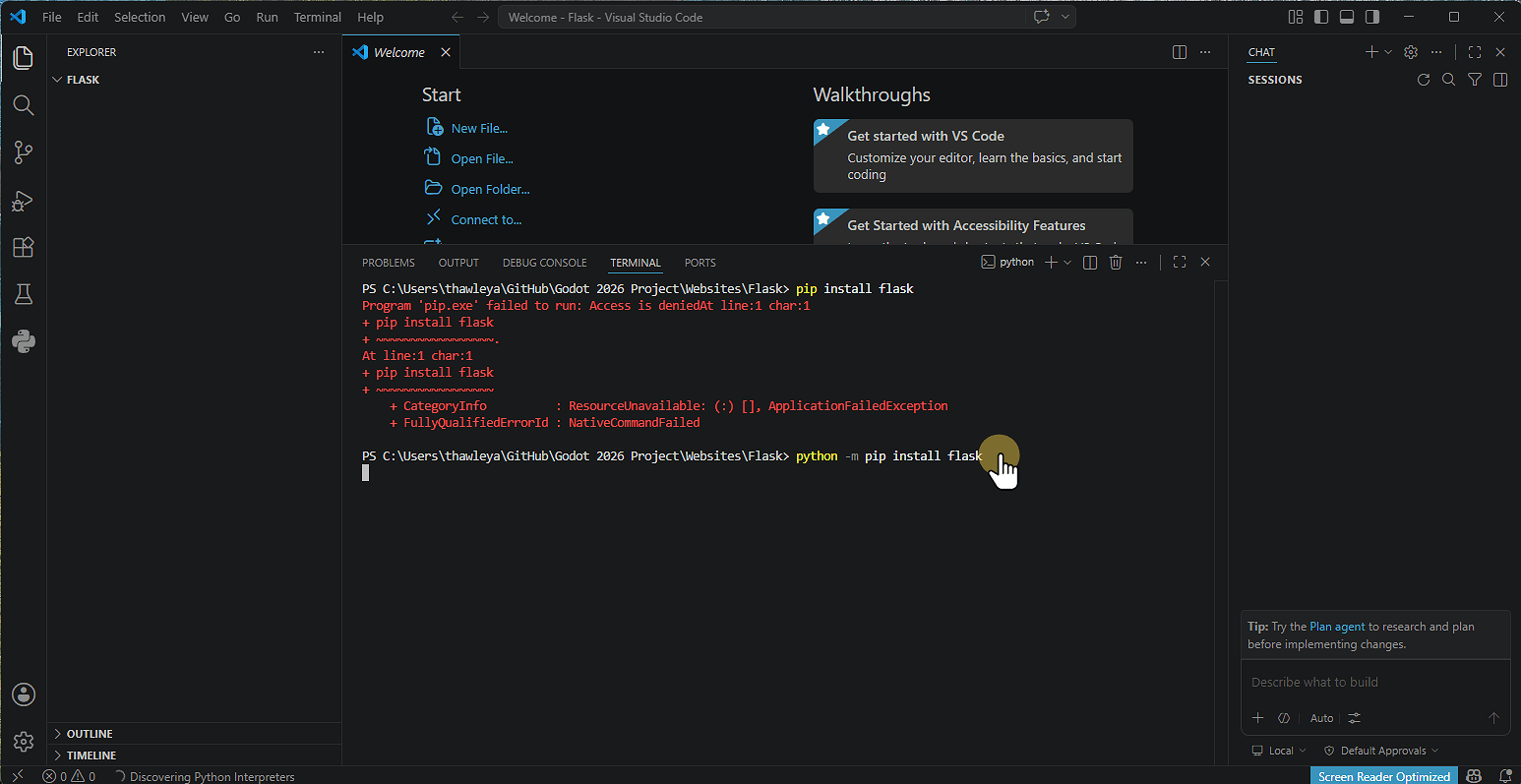Open the Manage gear in the activity bar
Image resolution: width=1521 pixels, height=784 pixels.
pyautogui.click(x=24, y=741)
